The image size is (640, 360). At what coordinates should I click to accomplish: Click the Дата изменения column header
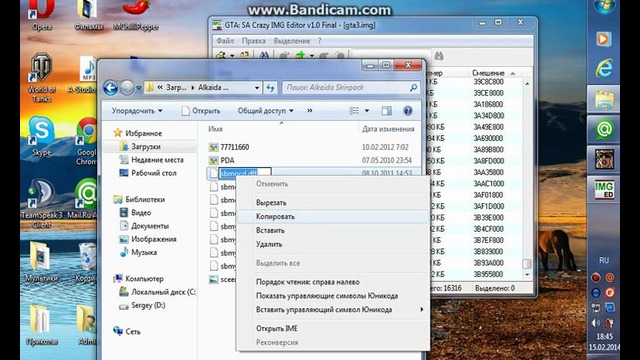(x=388, y=129)
